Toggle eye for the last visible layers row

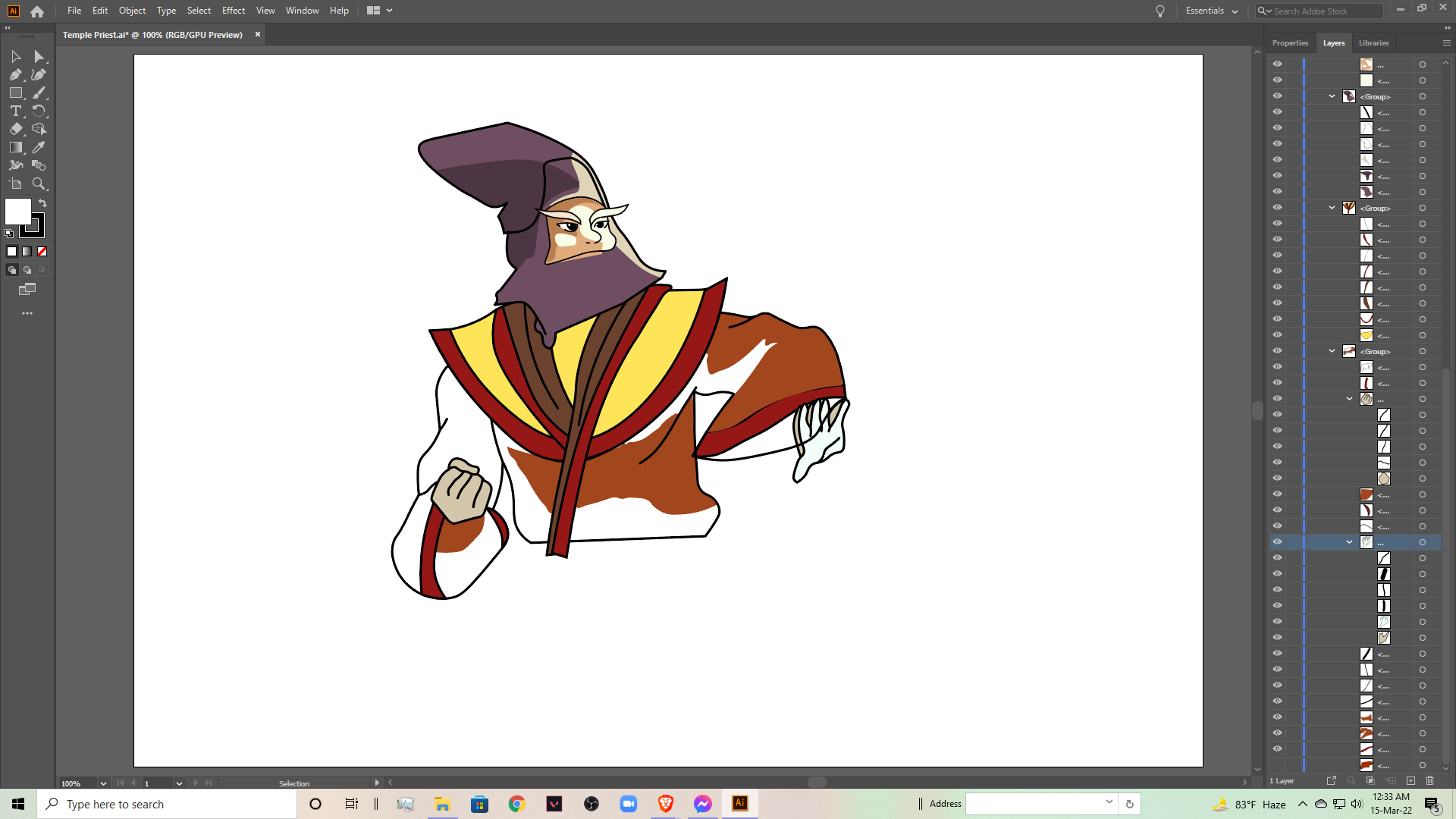(x=1277, y=748)
